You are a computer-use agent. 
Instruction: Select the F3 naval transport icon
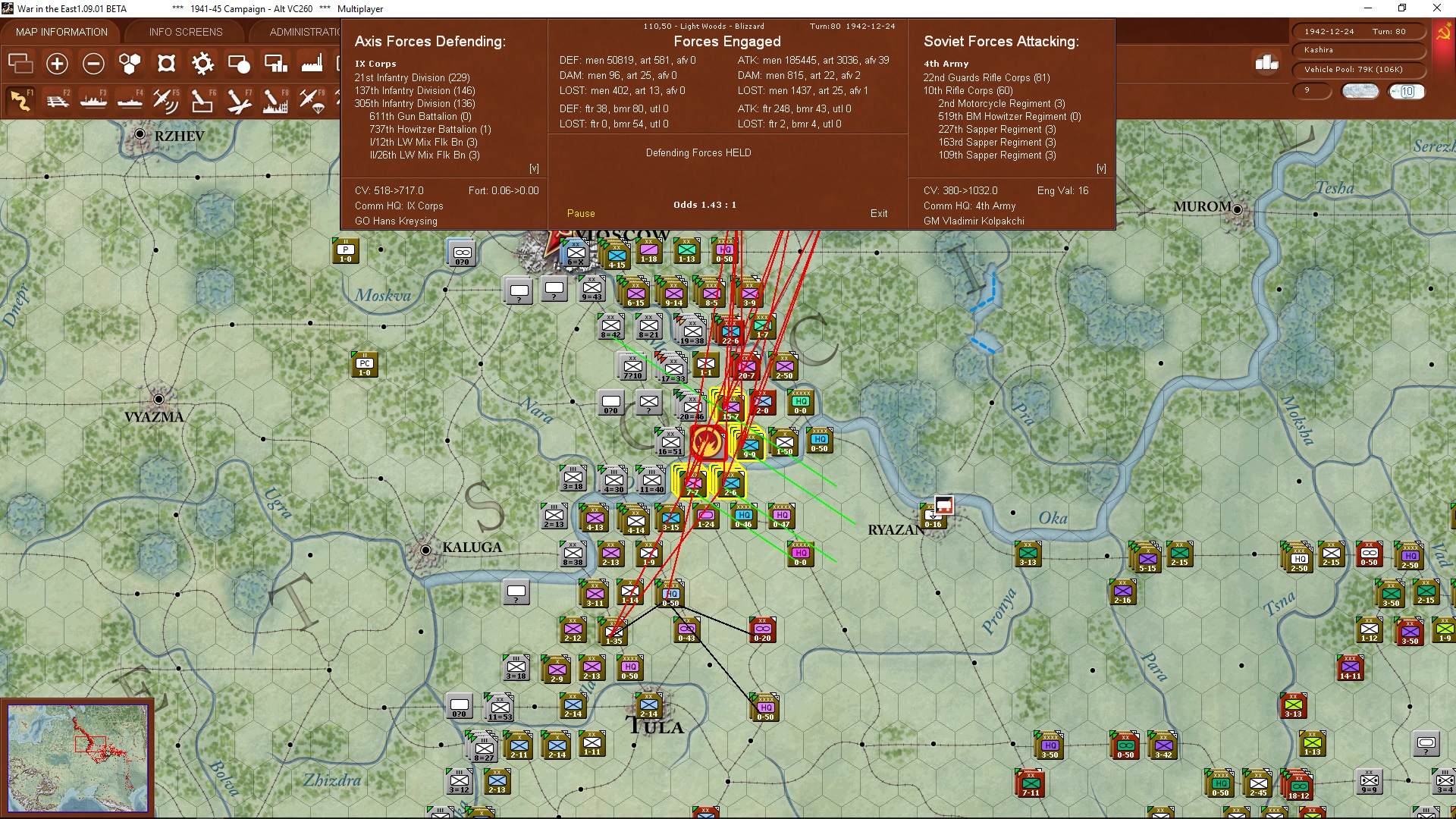click(93, 100)
